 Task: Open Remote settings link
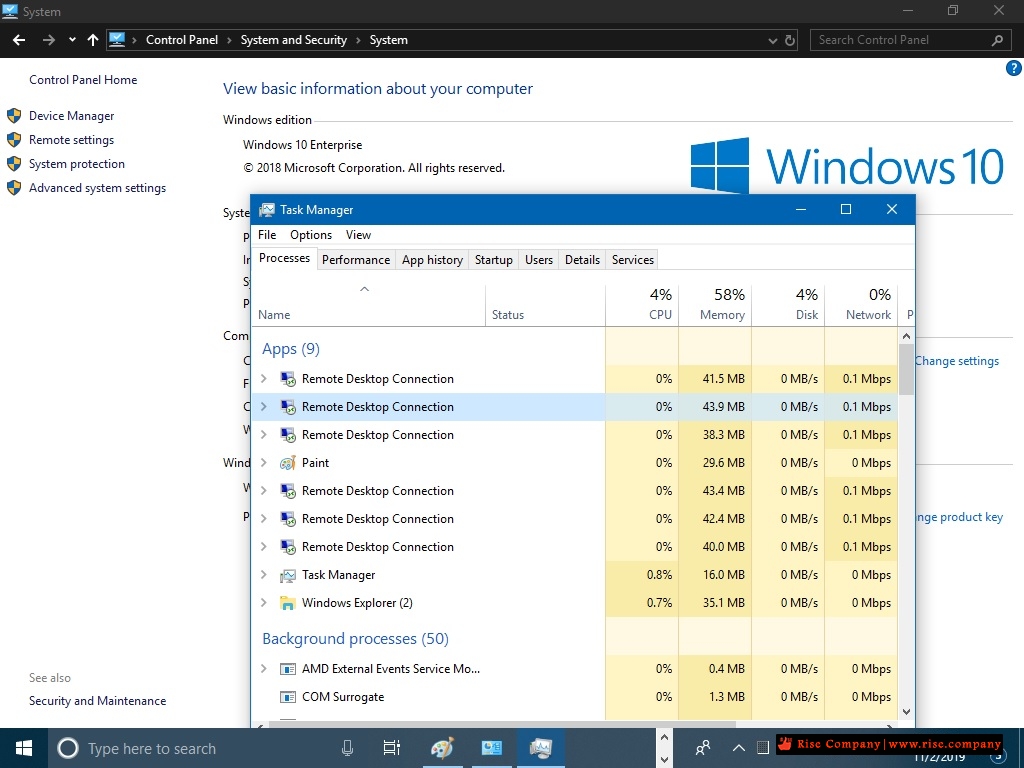coord(71,140)
